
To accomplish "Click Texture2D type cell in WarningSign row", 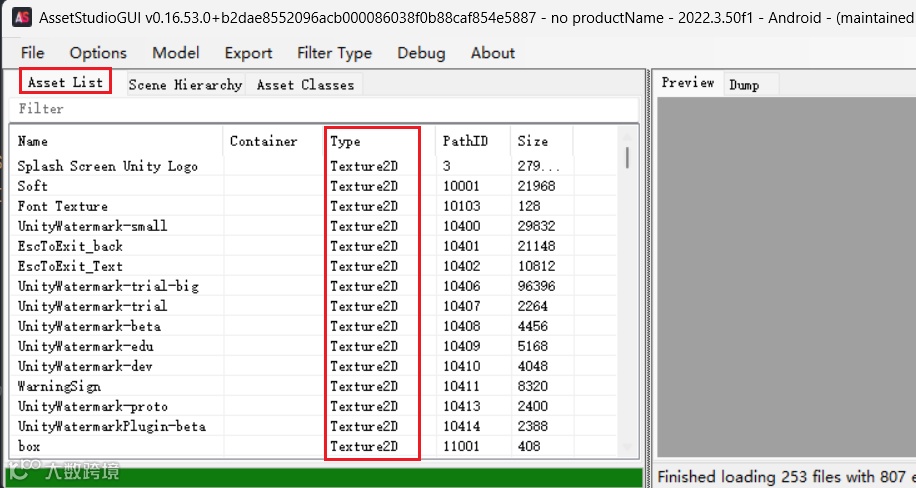I will point(364,386).
